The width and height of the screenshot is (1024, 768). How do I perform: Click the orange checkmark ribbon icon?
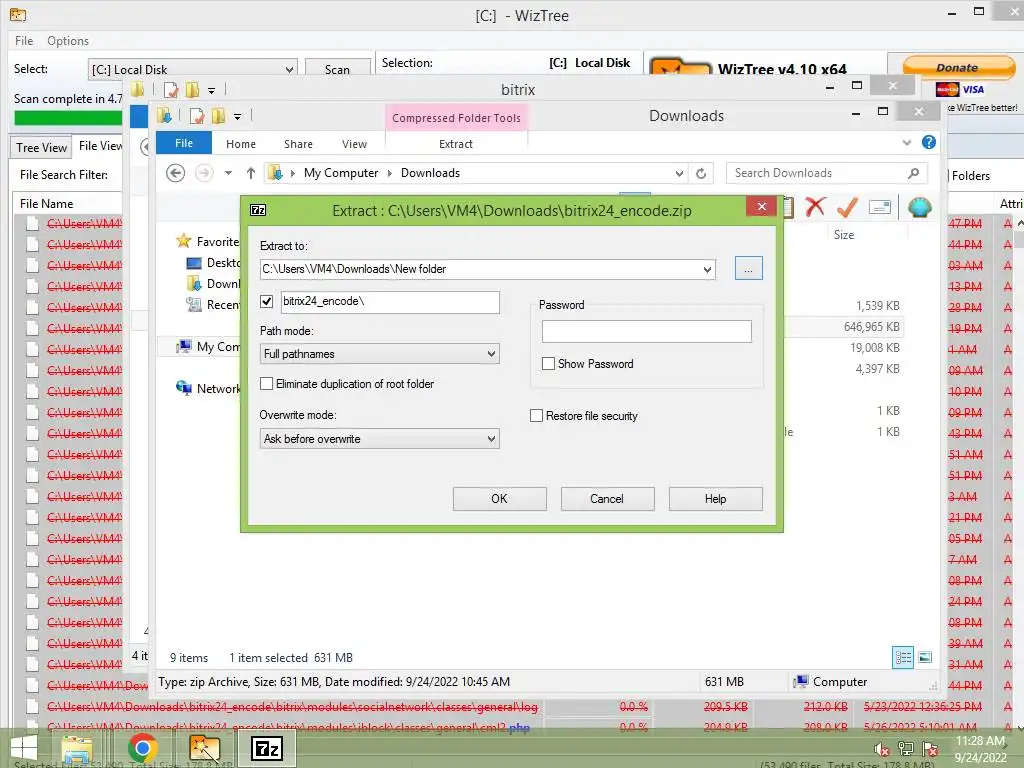tap(847, 207)
